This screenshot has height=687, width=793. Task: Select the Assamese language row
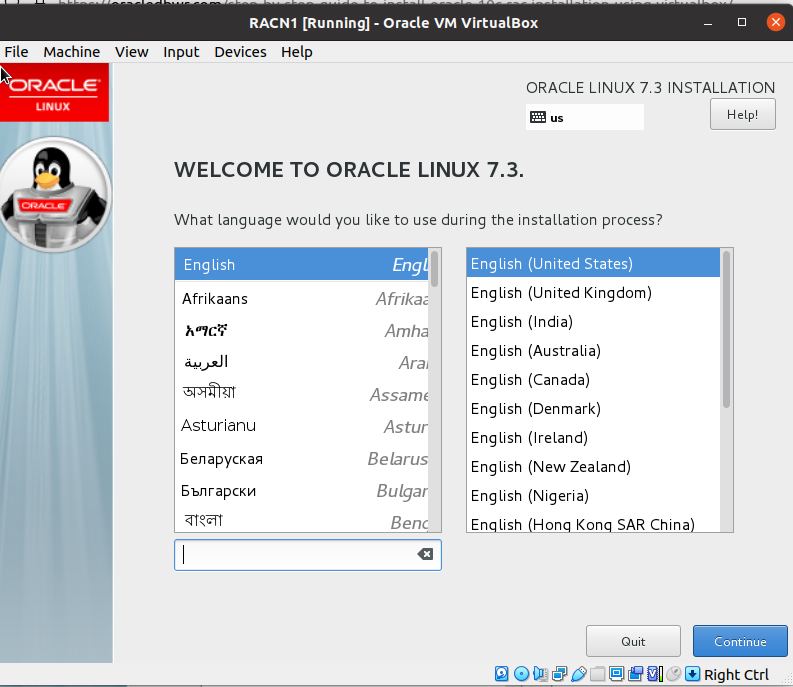[301, 394]
